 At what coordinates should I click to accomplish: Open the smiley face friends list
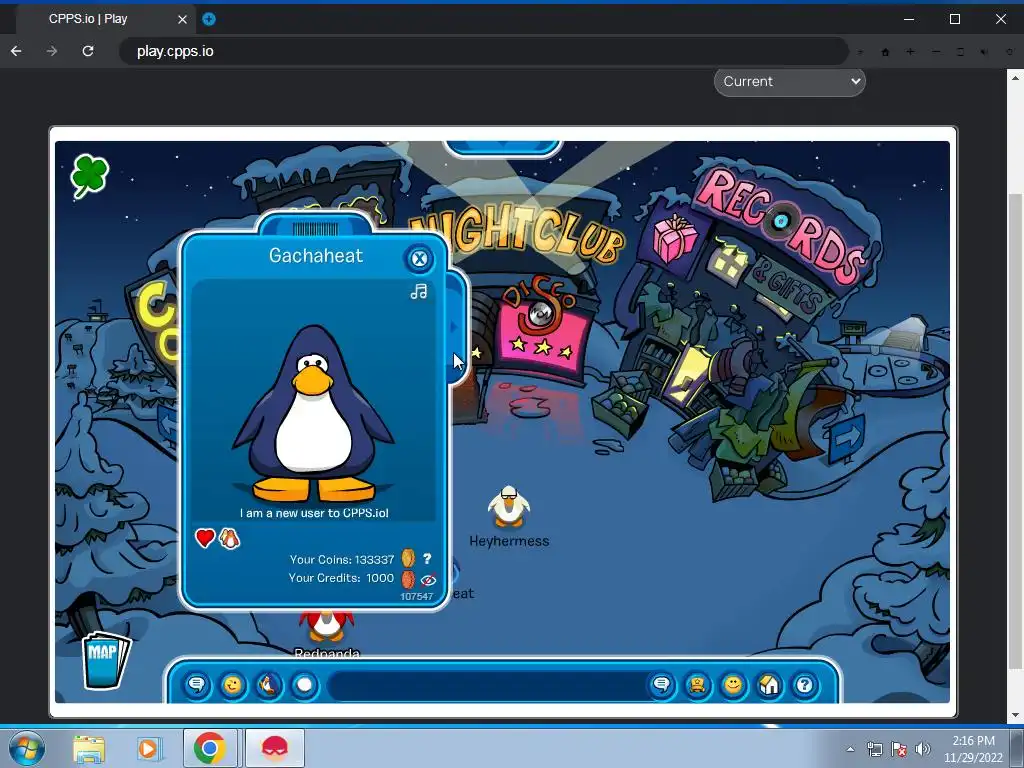point(733,685)
